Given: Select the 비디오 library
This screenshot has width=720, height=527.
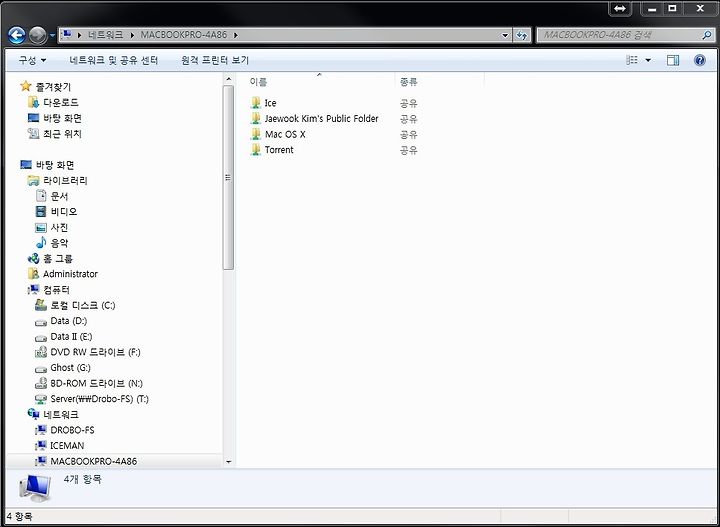Looking at the screenshot, I should (x=64, y=212).
